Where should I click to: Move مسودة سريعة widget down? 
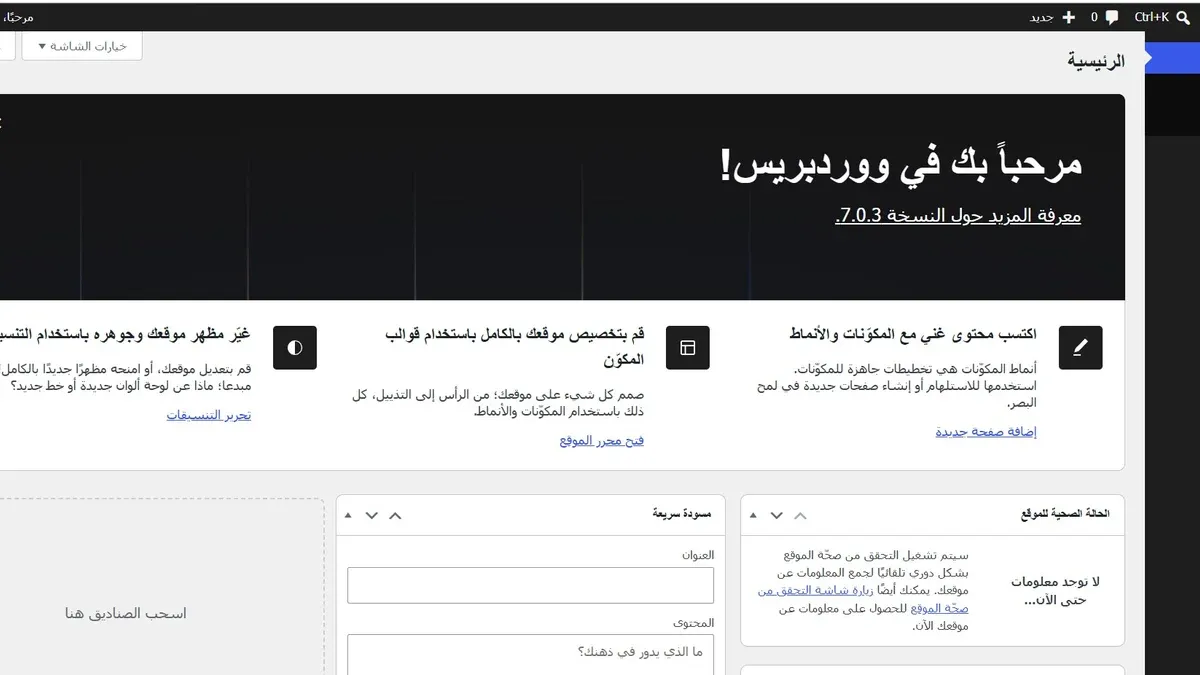click(x=371, y=515)
